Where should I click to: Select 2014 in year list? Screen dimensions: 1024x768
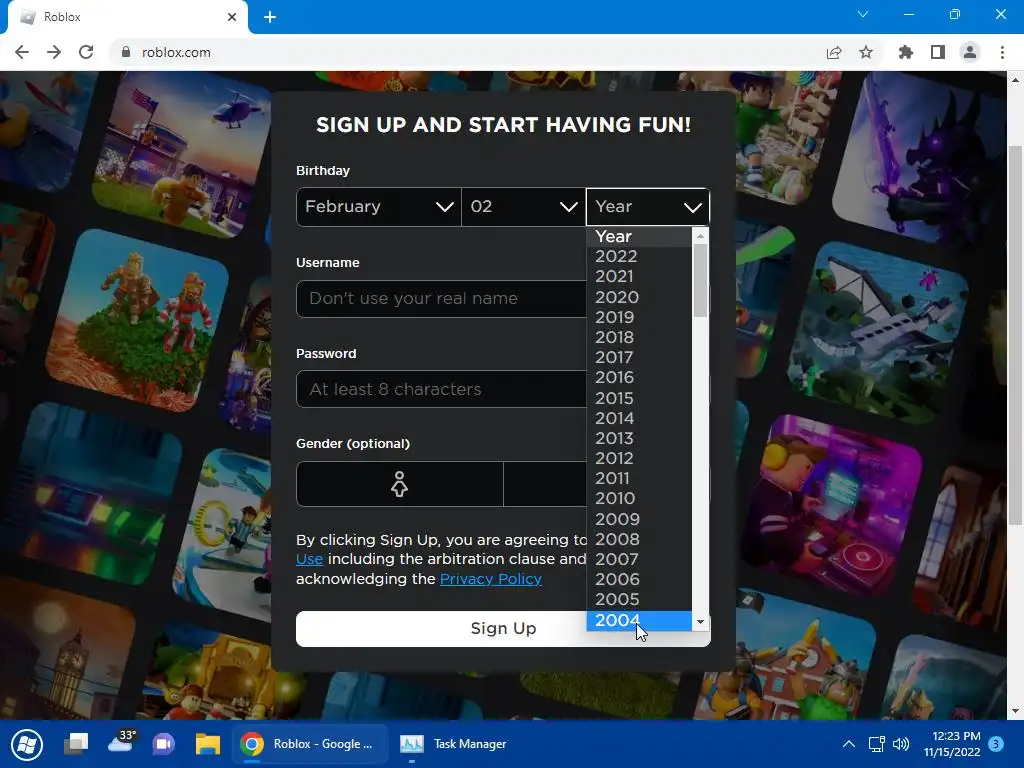pyautogui.click(x=639, y=418)
